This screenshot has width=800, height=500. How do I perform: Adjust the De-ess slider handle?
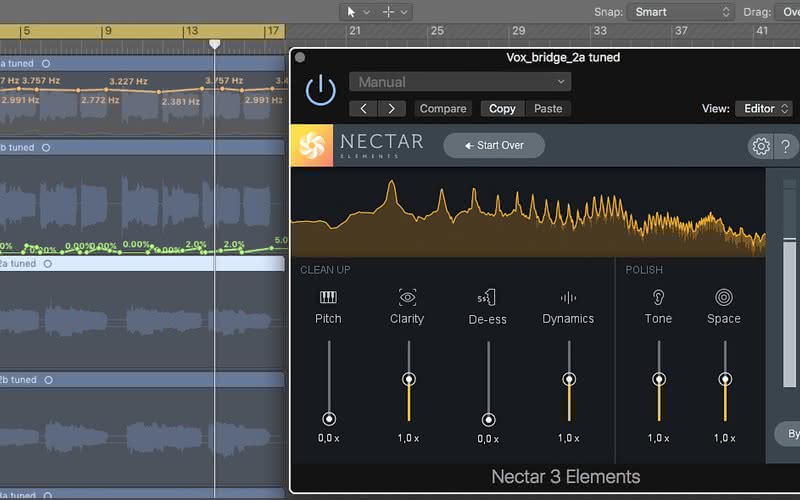click(488, 419)
